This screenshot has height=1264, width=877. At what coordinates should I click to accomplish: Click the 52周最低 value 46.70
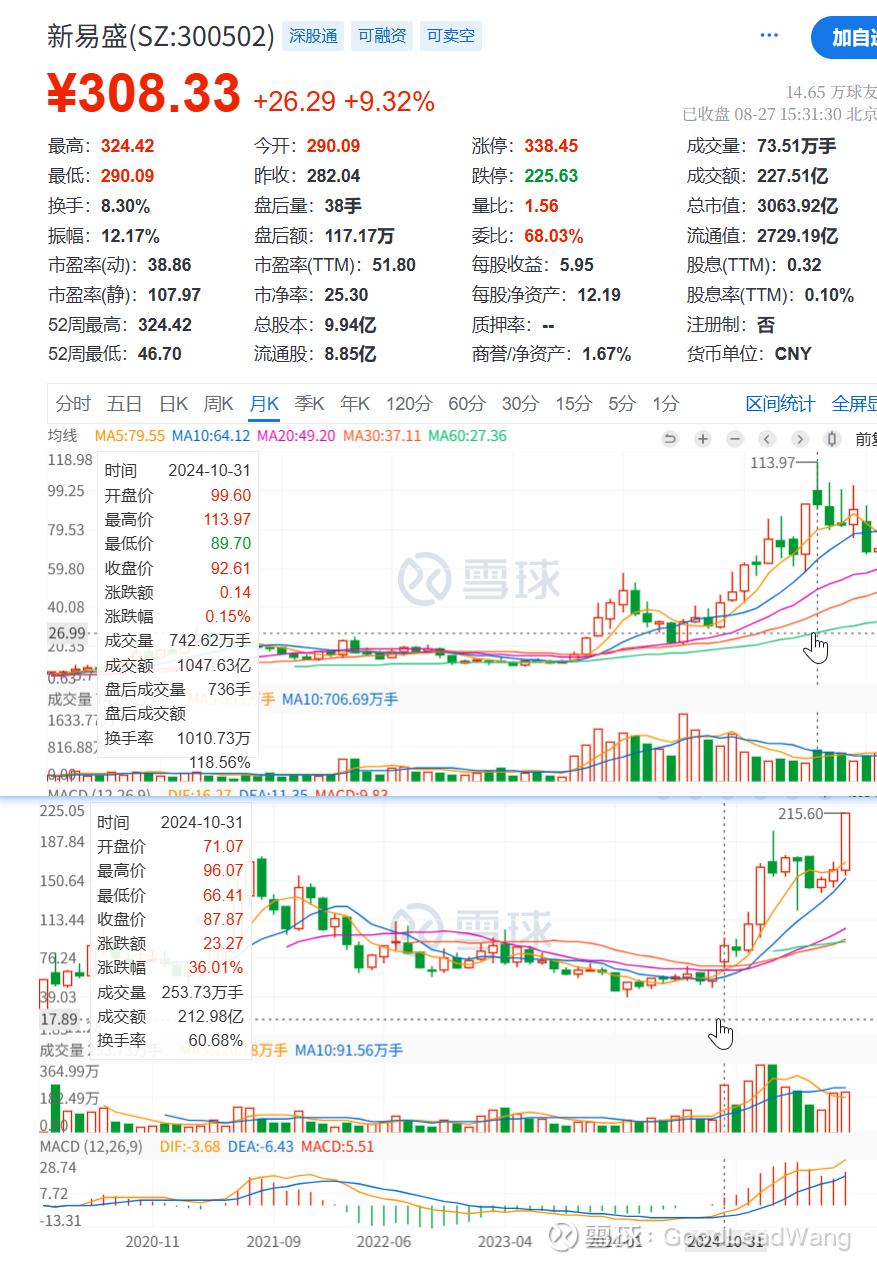click(x=159, y=354)
